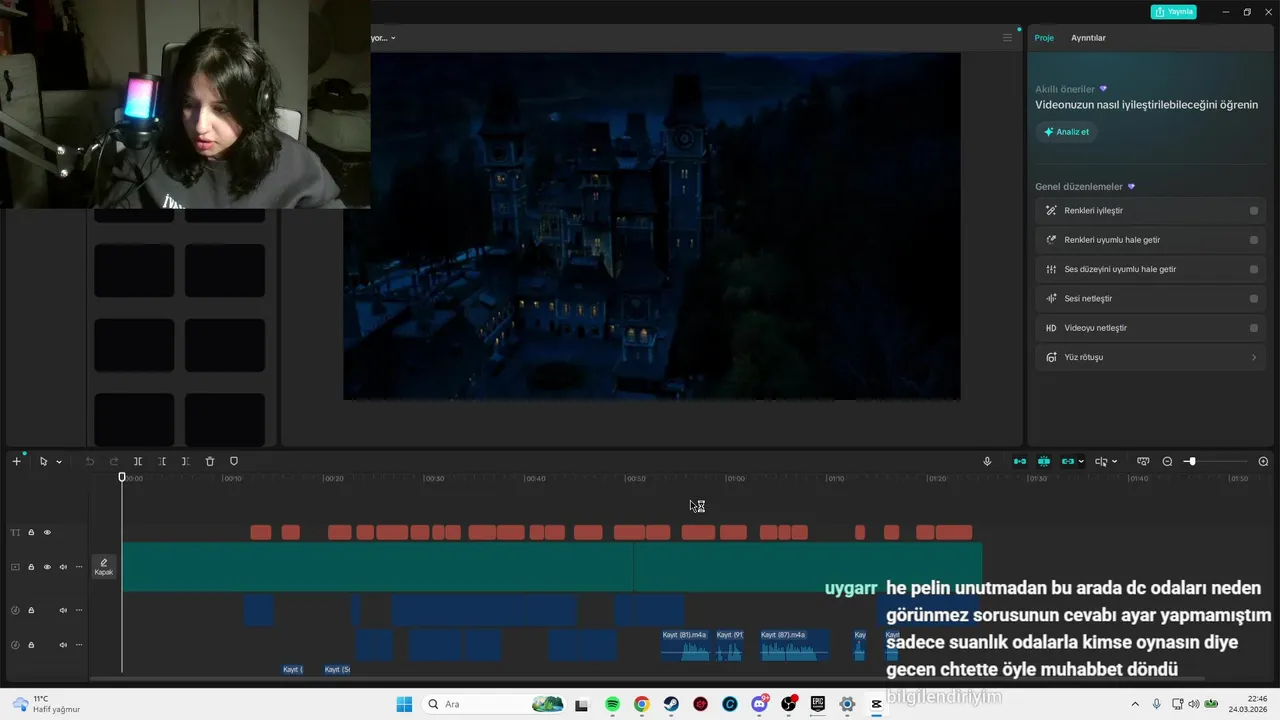Toggle clip linkage button
1280x720 pixels.
(x=1068, y=461)
